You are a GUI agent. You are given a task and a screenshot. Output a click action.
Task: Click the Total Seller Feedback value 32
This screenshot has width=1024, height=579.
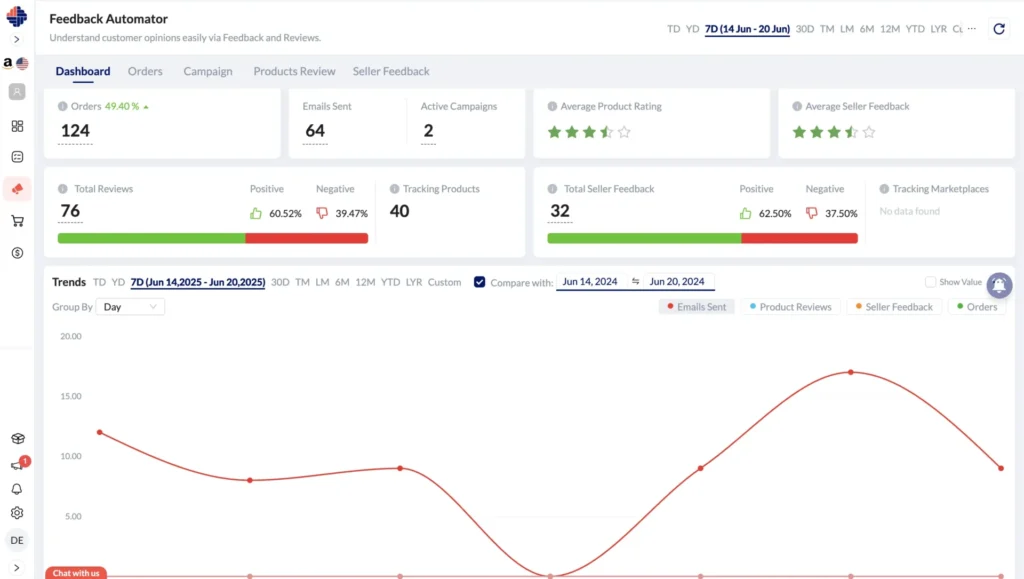coord(560,211)
